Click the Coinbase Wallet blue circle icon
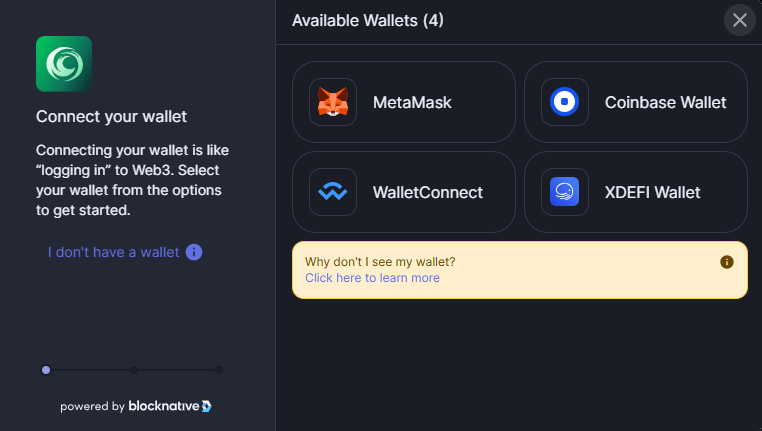Image resolution: width=762 pixels, height=431 pixels. coord(564,102)
